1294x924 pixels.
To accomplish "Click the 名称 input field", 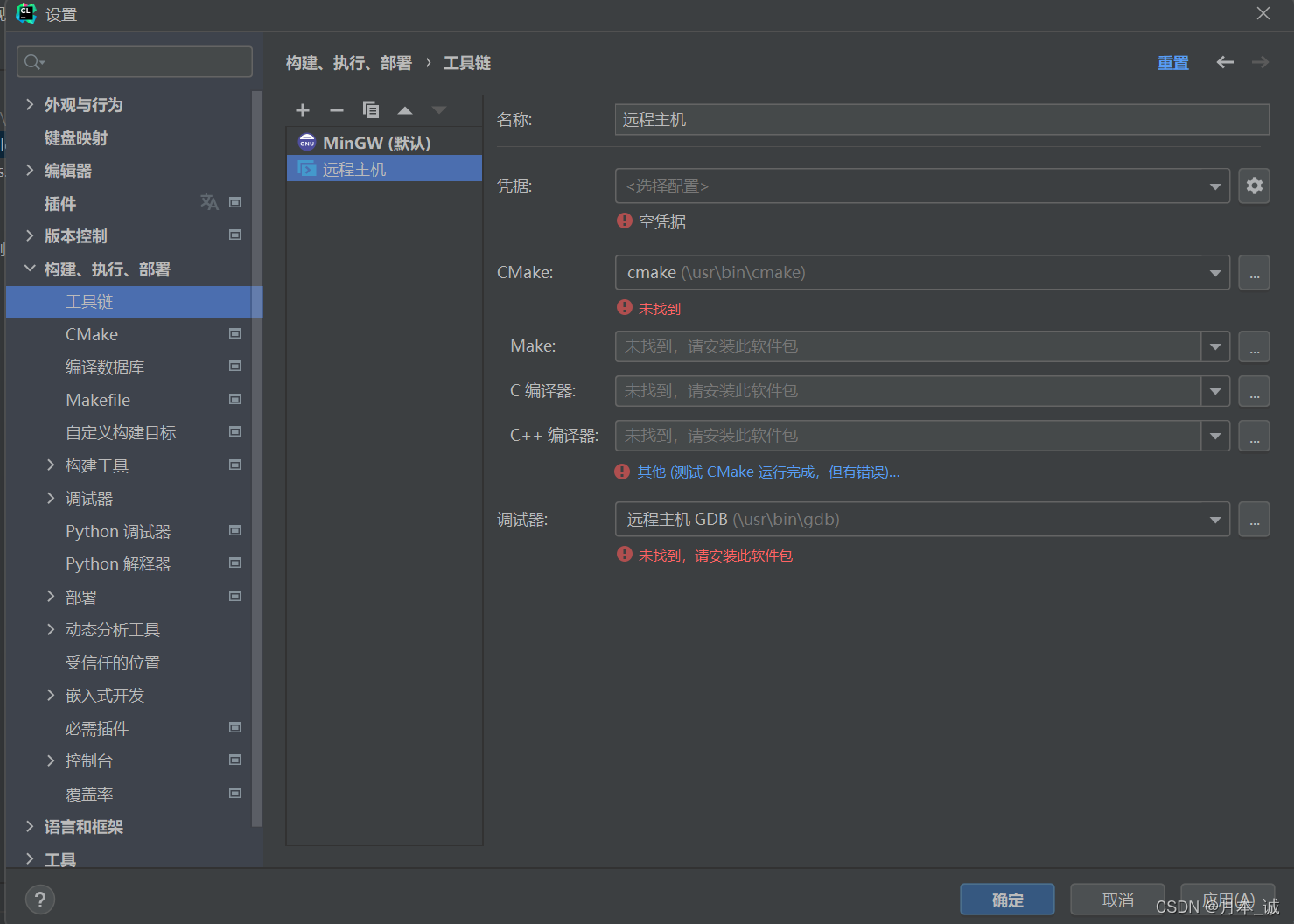I will point(942,120).
